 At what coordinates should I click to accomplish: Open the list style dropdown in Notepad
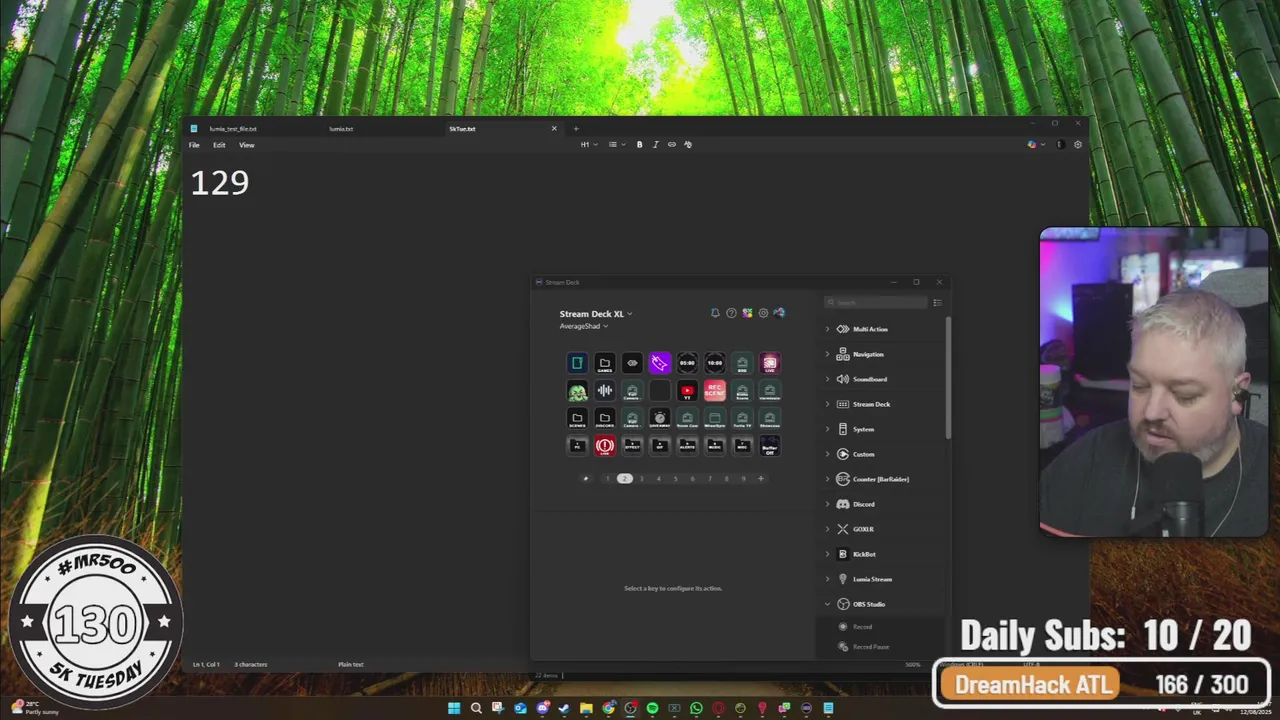(x=616, y=144)
